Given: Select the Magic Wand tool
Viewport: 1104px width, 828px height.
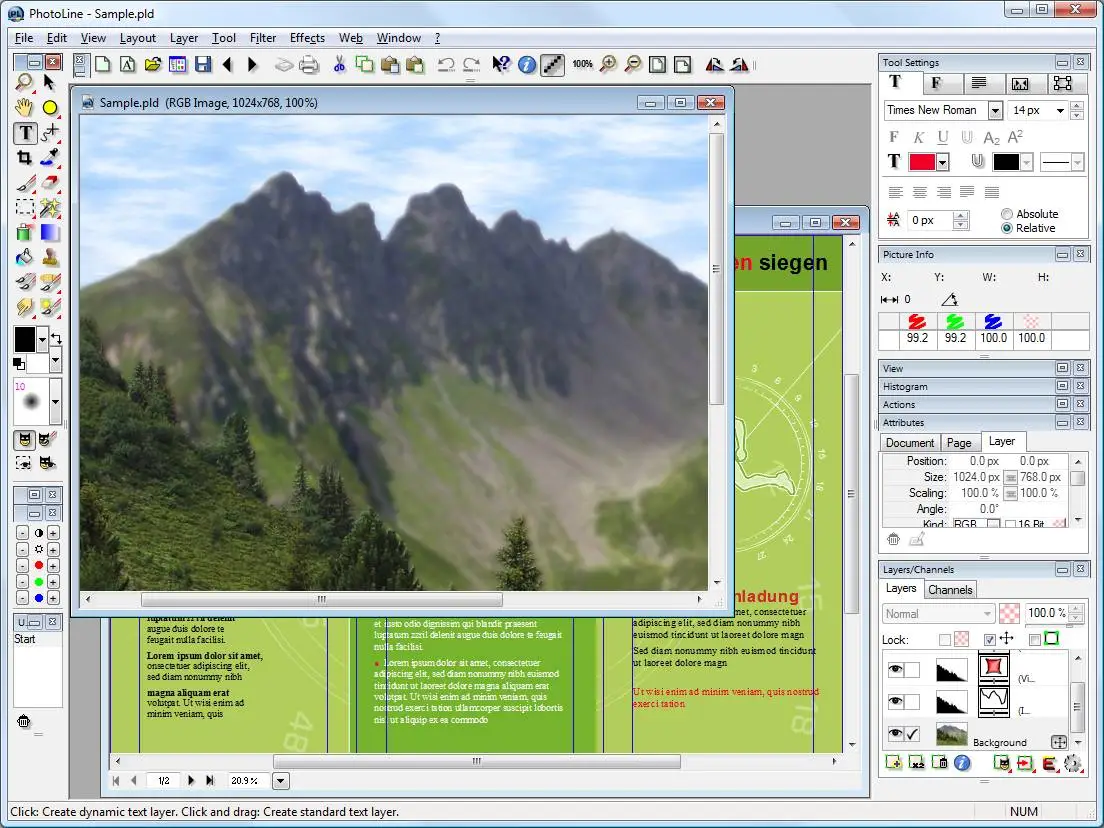Looking at the screenshot, I should pos(50,208).
